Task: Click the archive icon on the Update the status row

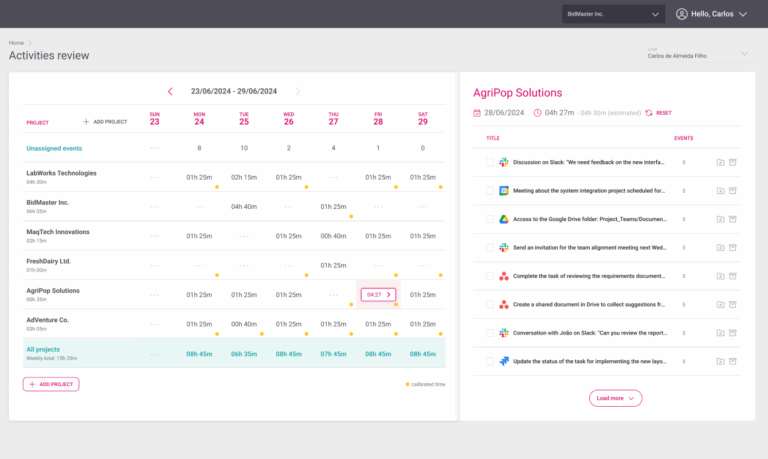Action: tap(733, 362)
